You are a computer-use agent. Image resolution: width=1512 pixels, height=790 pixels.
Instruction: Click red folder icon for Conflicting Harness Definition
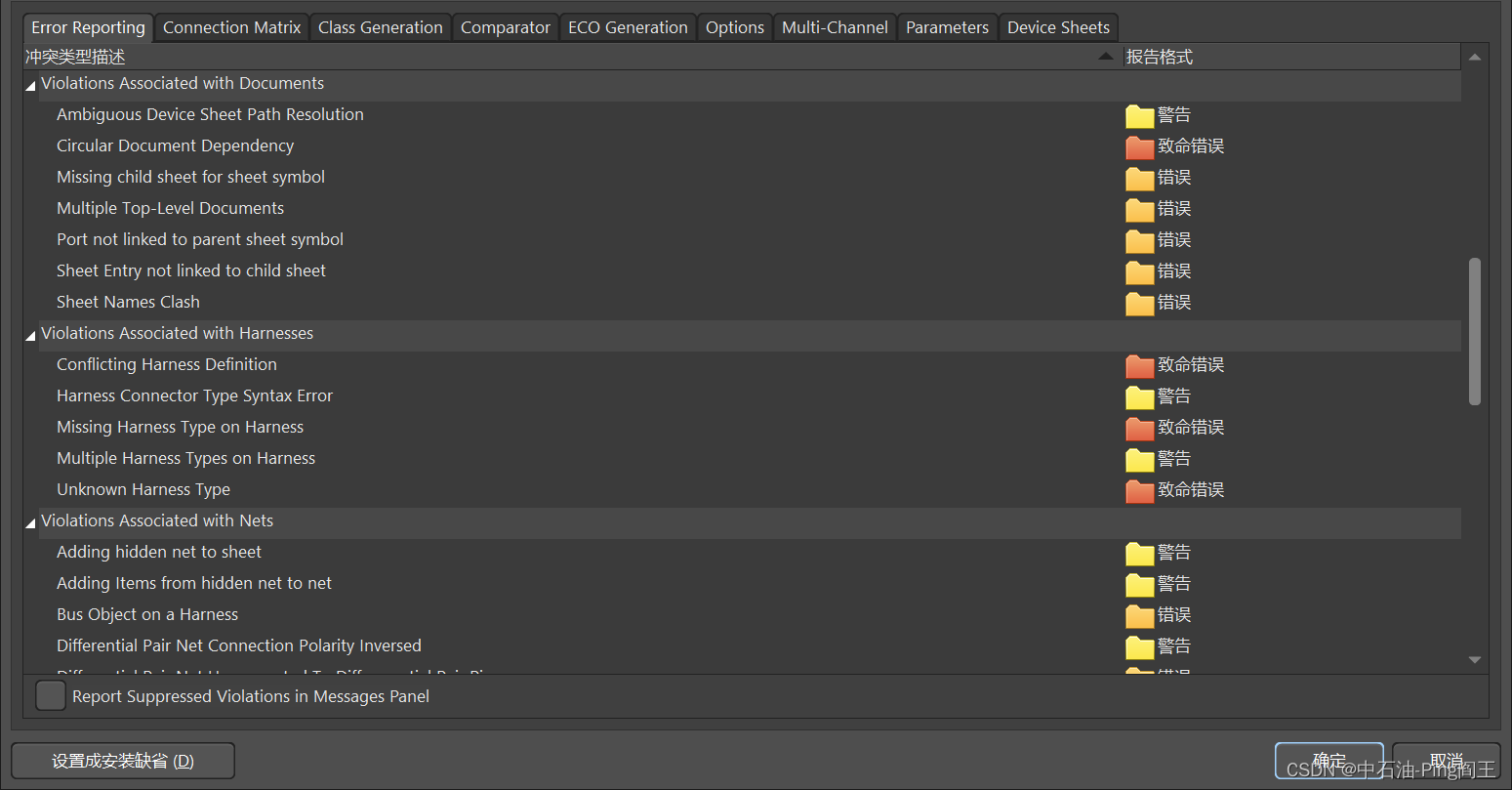point(1139,365)
